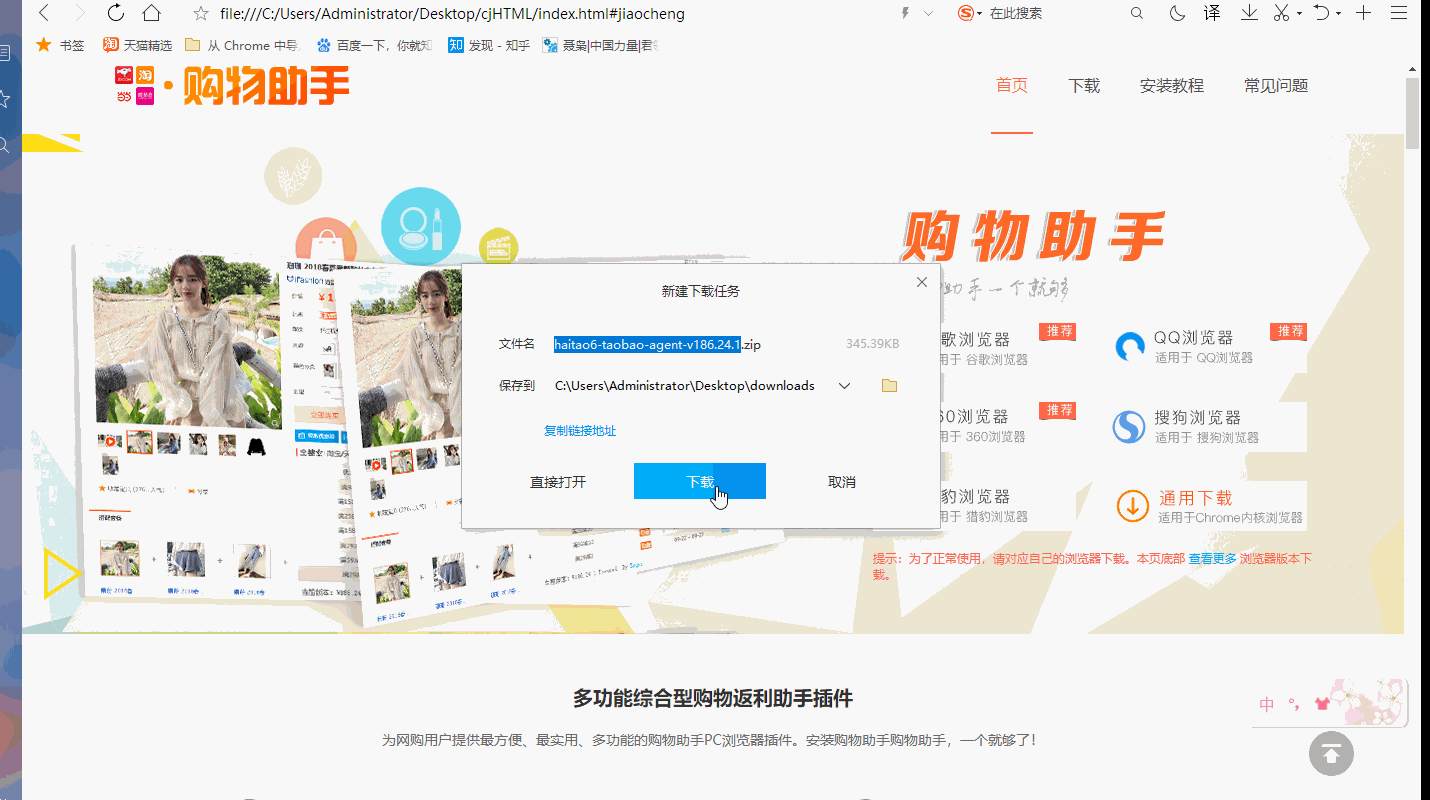Viewport: 1430px width, 800px height.
Task: Go back with the browser back arrow
Action: (44, 13)
